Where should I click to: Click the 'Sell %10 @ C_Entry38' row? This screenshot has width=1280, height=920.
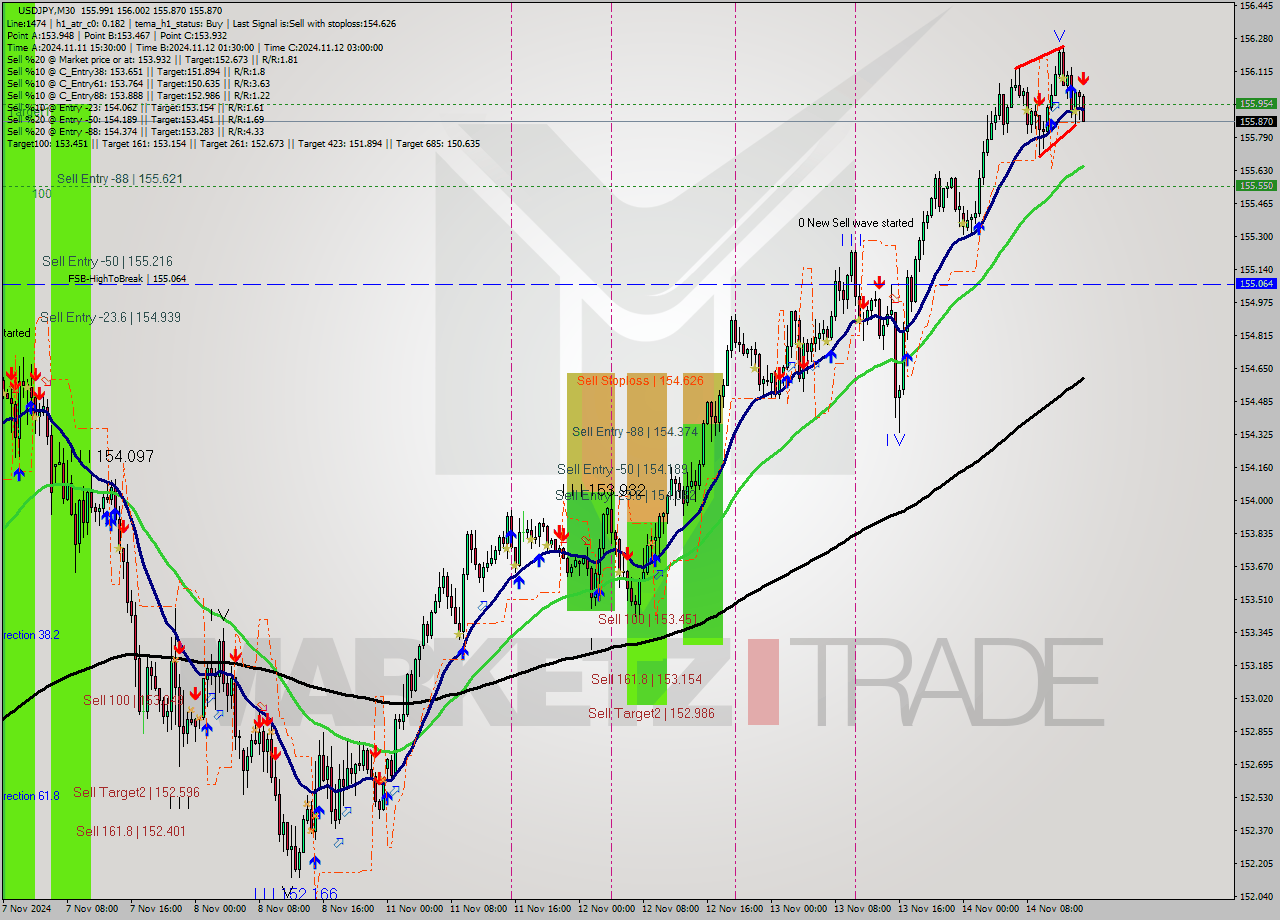pos(136,71)
